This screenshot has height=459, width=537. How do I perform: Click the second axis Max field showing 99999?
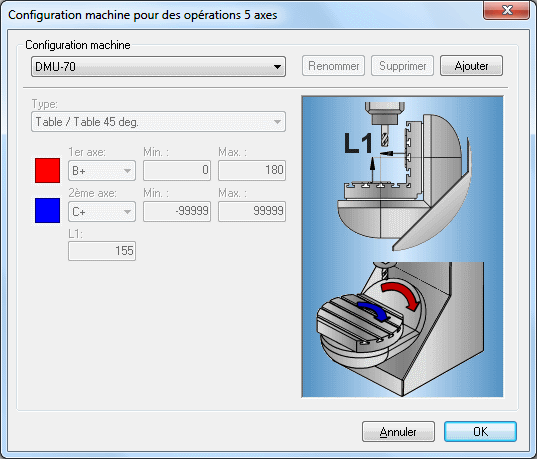tap(252, 211)
